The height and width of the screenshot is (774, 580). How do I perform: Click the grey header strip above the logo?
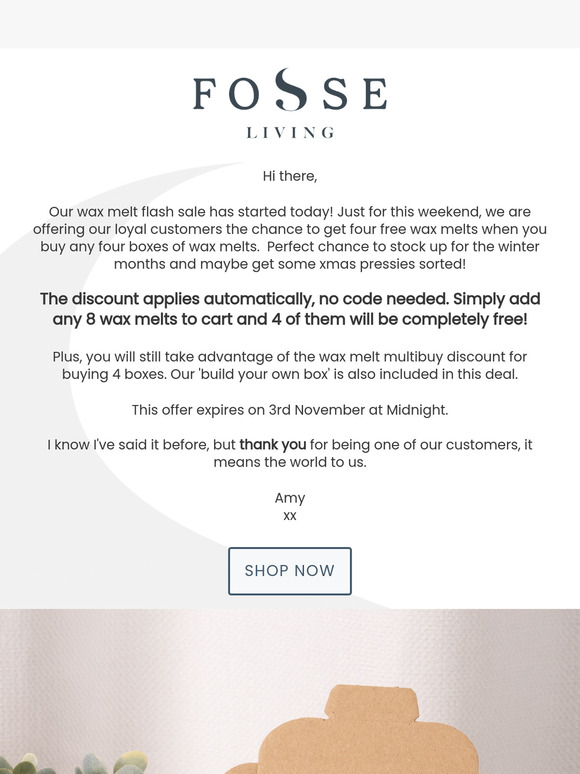click(x=290, y=24)
